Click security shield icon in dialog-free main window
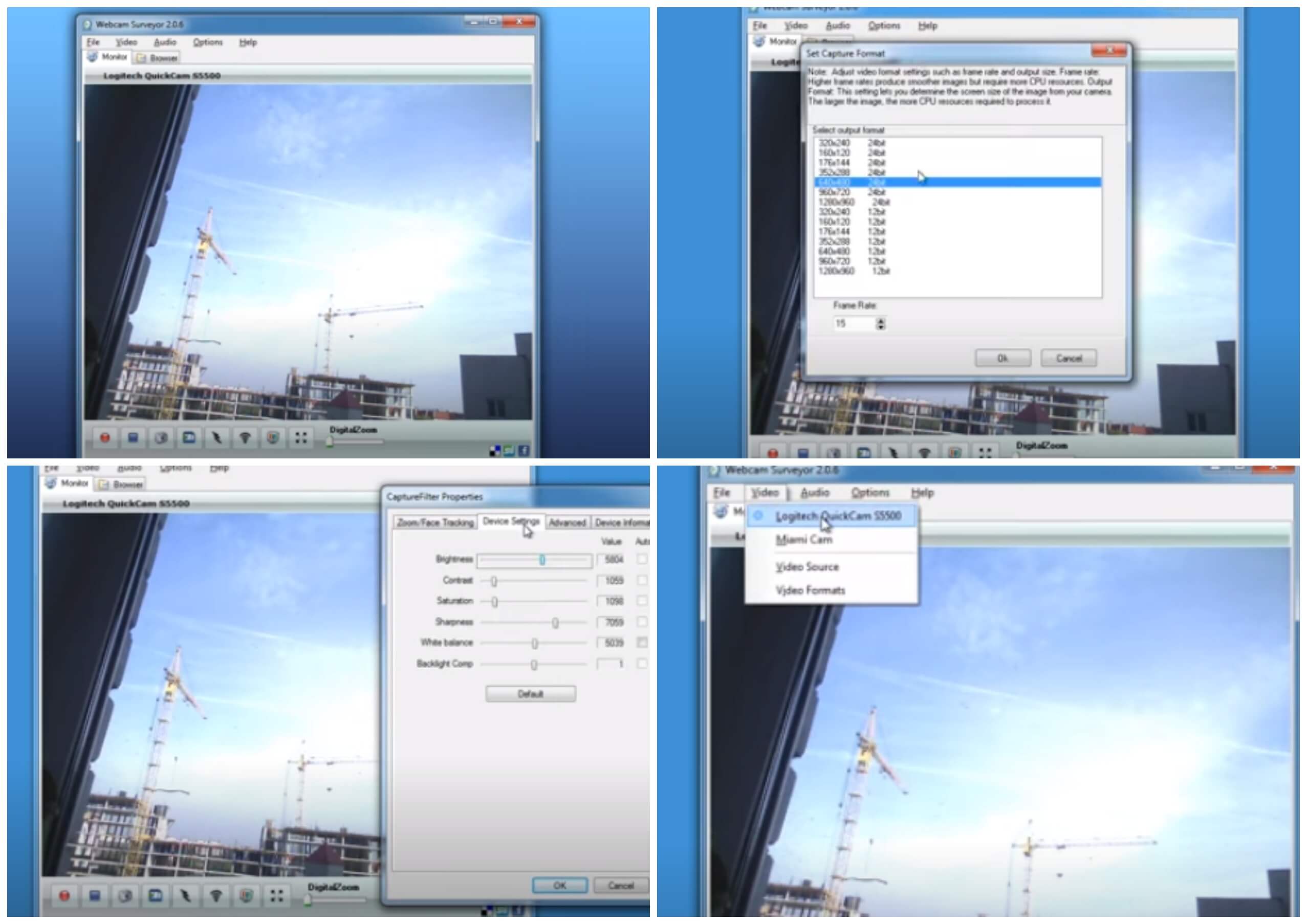This screenshot has height=924, width=1307. pyautogui.click(x=273, y=437)
